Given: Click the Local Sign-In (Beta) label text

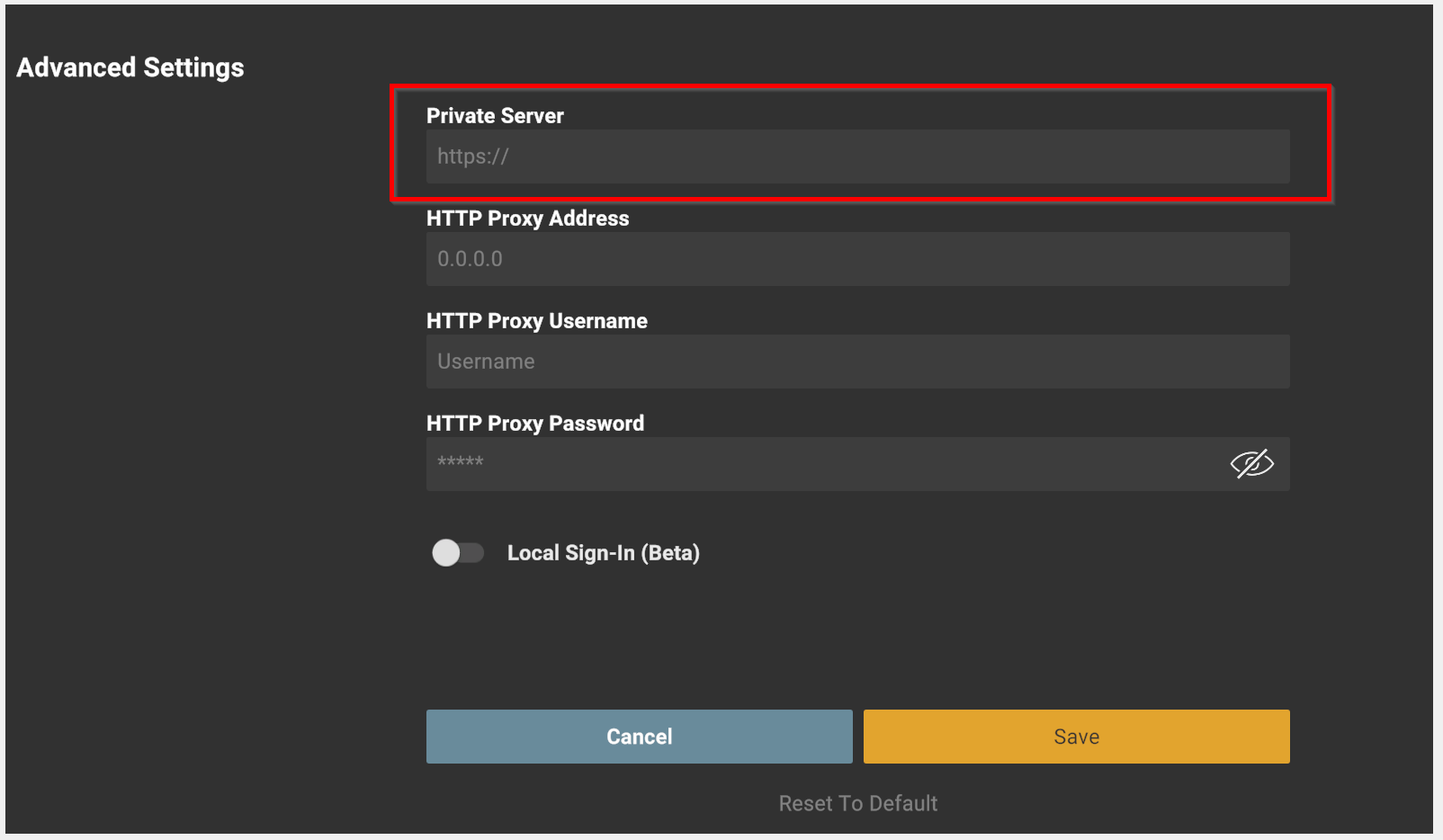Looking at the screenshot, I should click(x=603, y=553).
